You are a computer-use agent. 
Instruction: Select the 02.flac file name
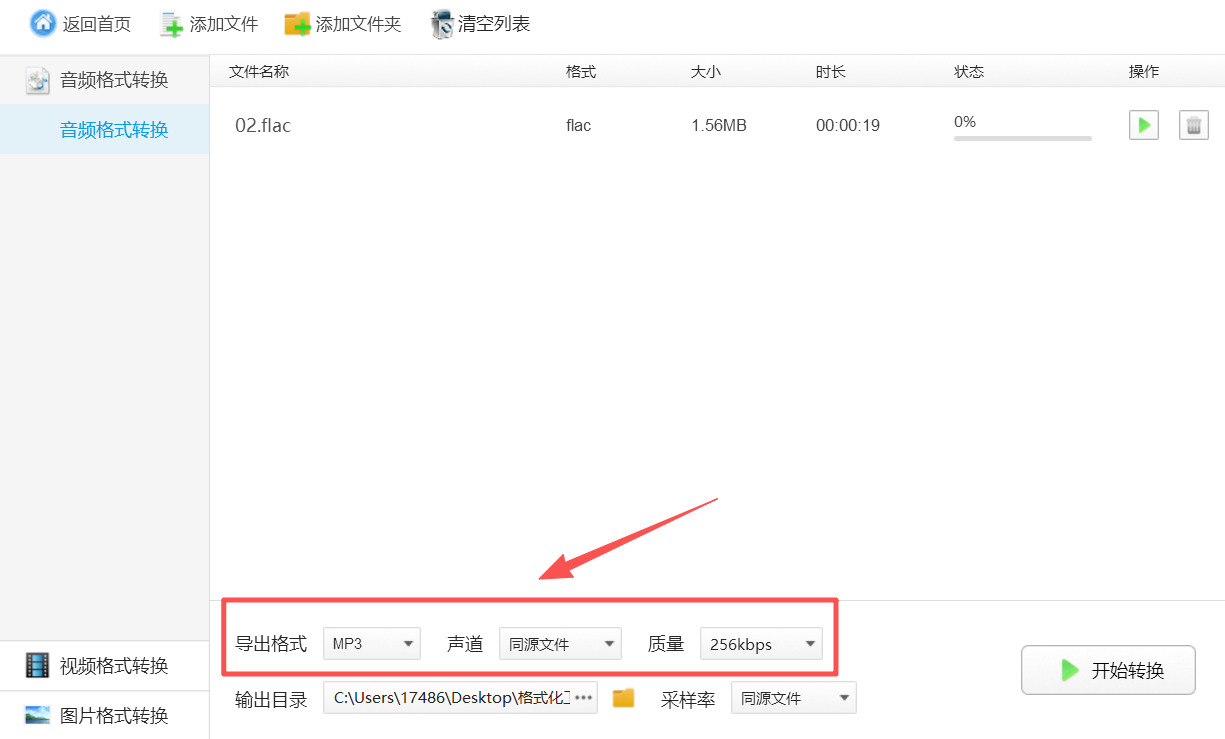263,125
